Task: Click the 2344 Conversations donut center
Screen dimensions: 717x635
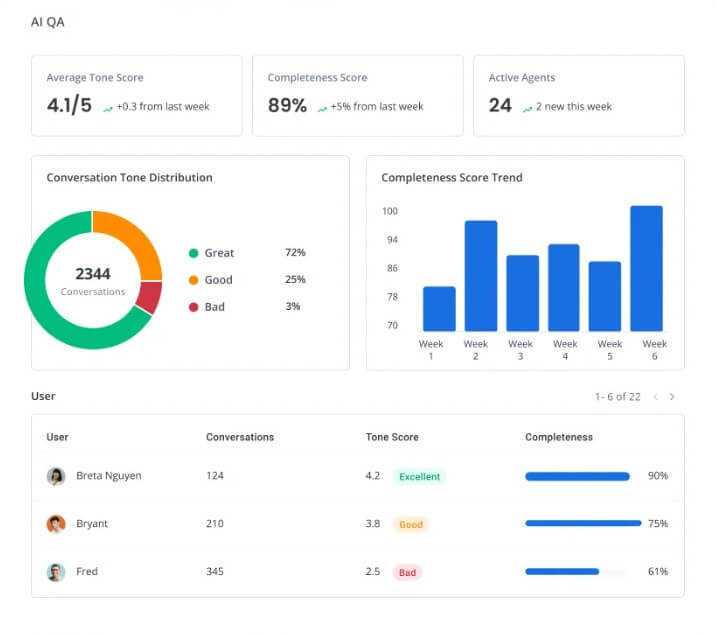Action: point(93,280)
